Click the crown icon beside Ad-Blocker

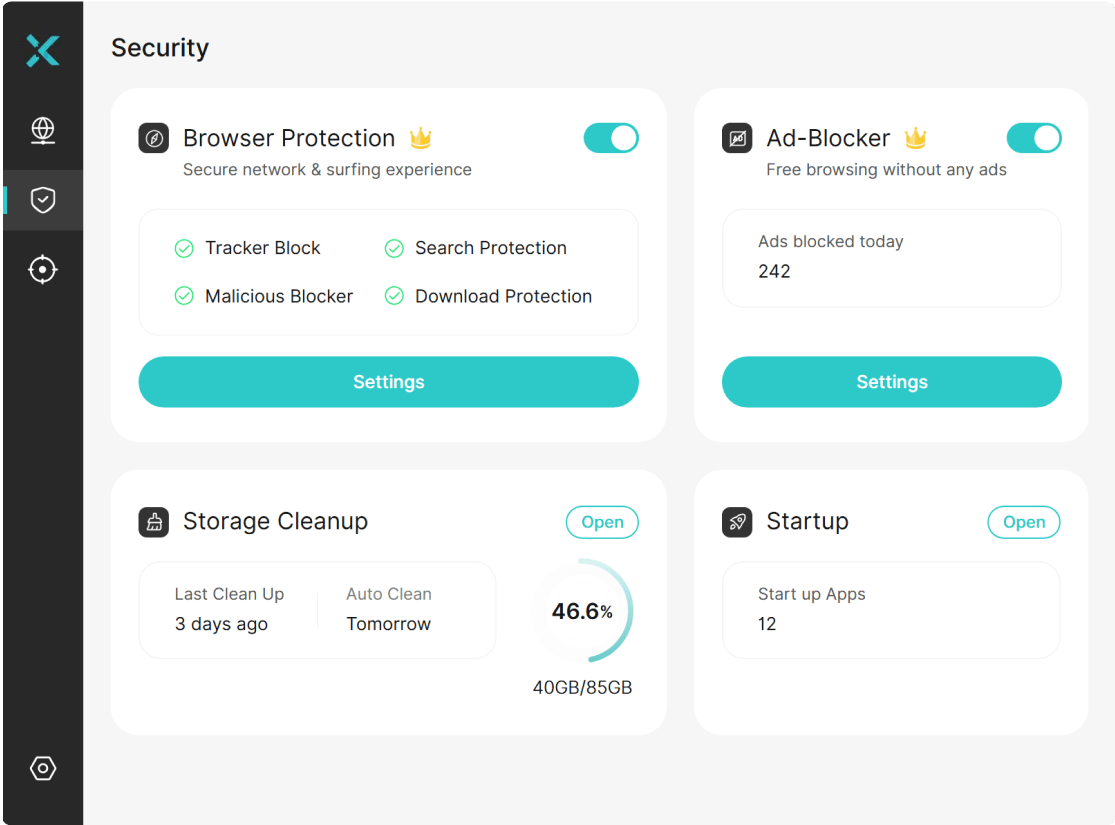pyautogui.click(x=915, y=137)
